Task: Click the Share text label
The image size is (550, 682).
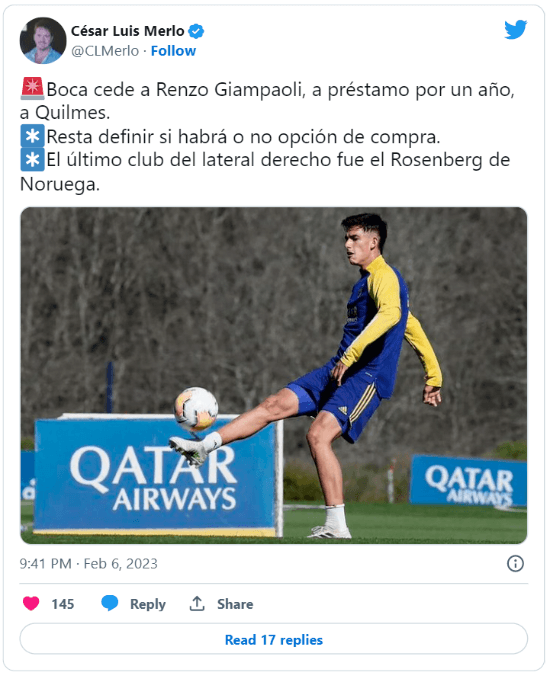Action: pos(235,604)
